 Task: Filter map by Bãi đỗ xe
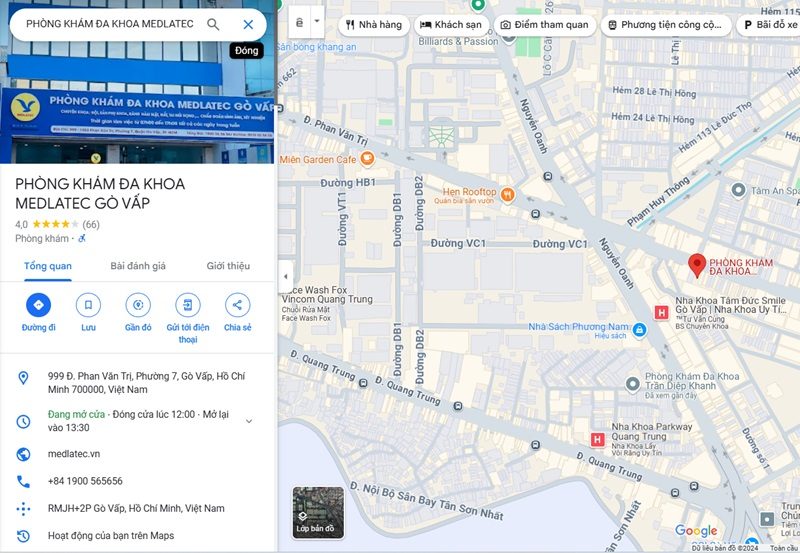coord(769,24)
